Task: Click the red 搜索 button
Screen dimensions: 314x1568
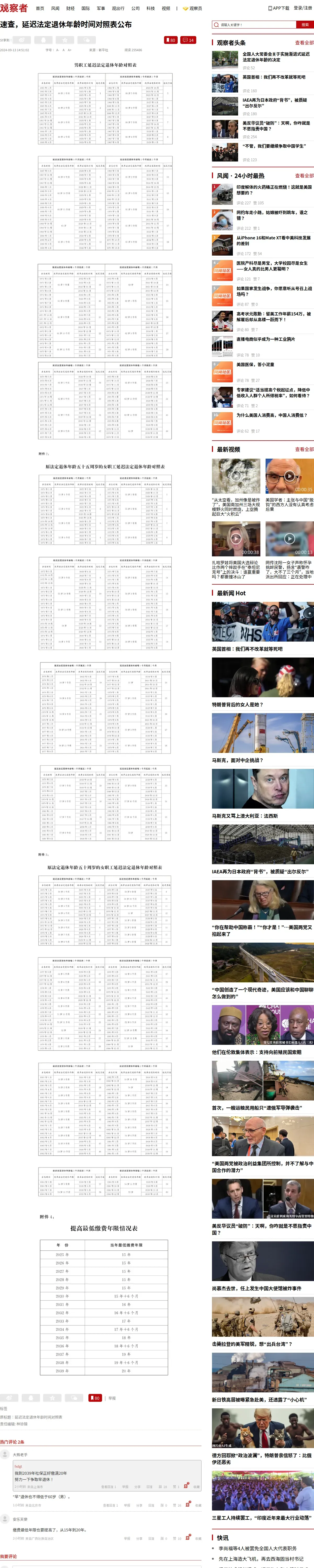Action: tap(305, 25)
